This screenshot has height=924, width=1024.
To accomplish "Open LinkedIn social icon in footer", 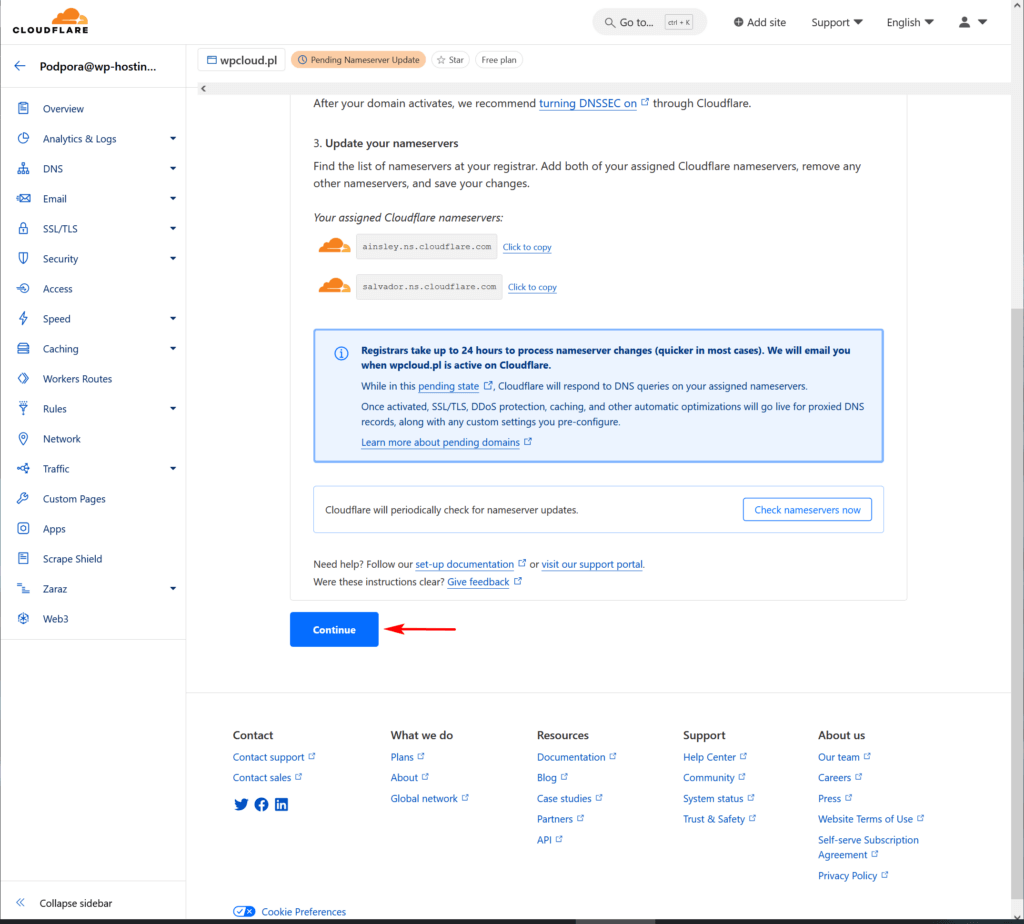I will pyautogui.click(x=281, y=804).
